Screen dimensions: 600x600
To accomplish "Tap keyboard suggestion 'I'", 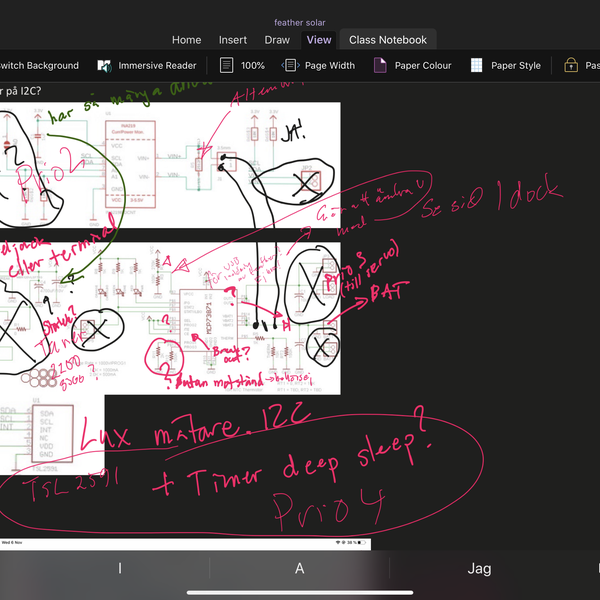I will tap(120, 568).
